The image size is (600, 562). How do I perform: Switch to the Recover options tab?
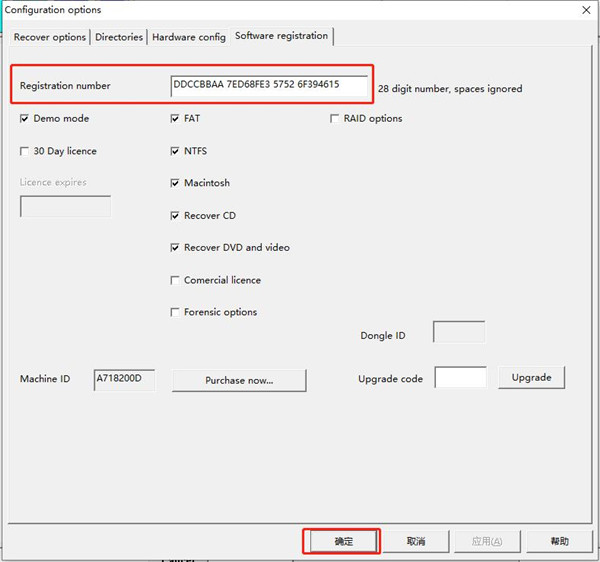click(x=49, y=37)
